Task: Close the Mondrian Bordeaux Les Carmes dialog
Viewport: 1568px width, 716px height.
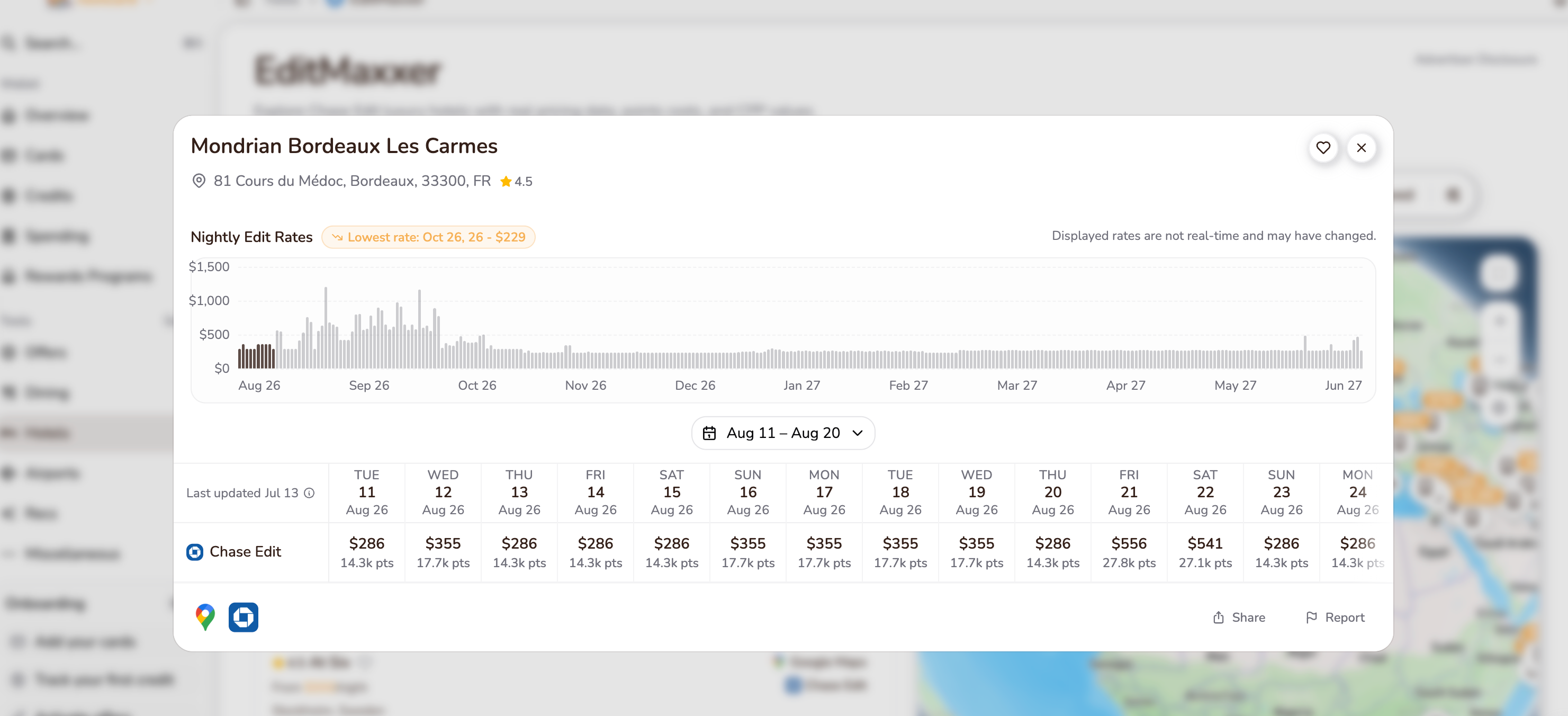Action: point(1361,147)
